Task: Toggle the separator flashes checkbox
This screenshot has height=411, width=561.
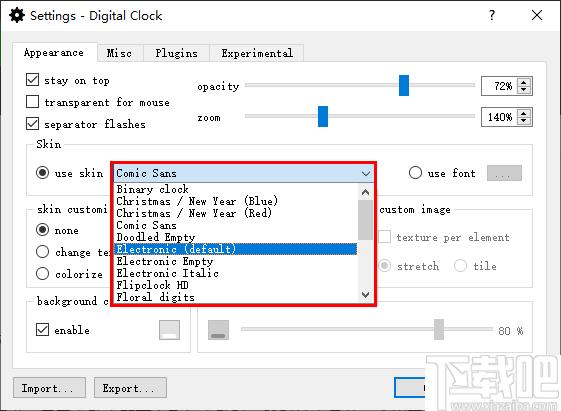Action: coord(33,124)
